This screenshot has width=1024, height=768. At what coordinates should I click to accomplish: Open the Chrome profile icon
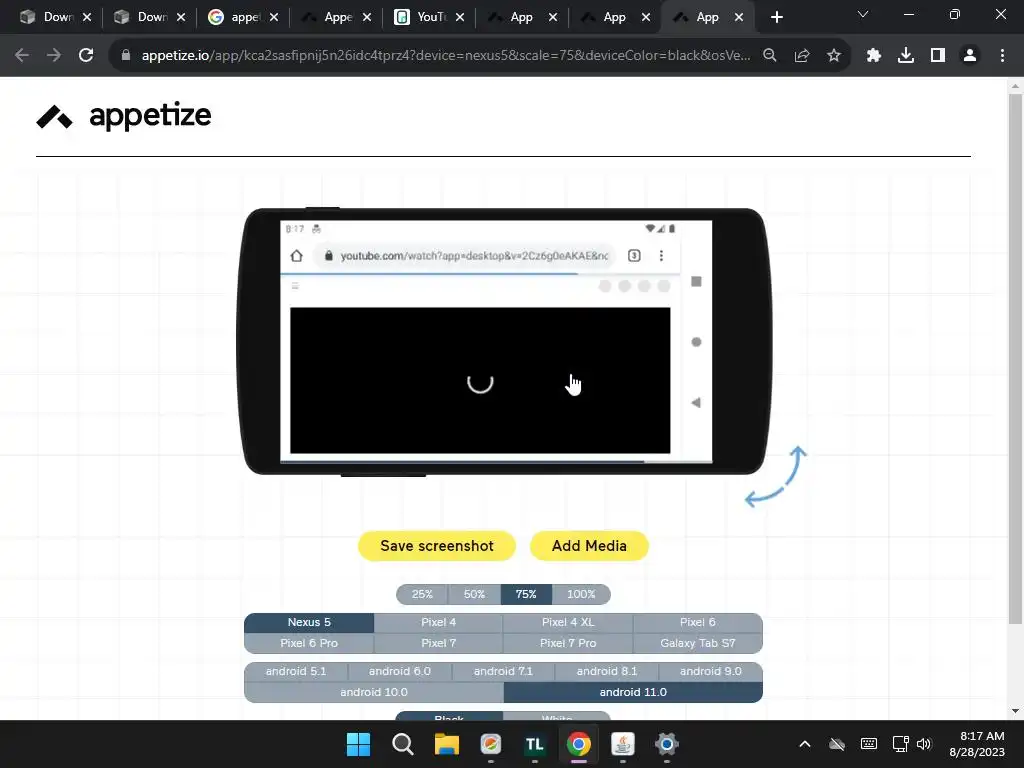pos(970,56)
